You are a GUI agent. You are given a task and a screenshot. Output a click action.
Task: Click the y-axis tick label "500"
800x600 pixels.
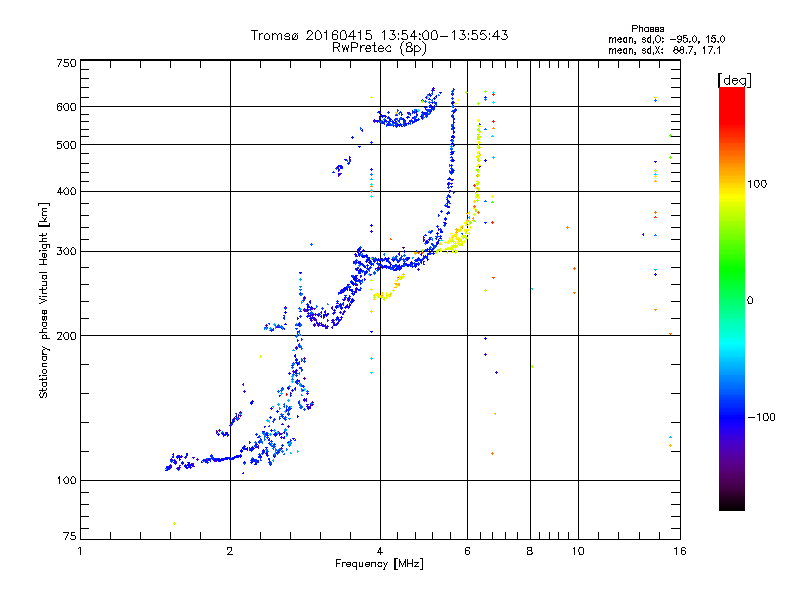pos(66,145)
